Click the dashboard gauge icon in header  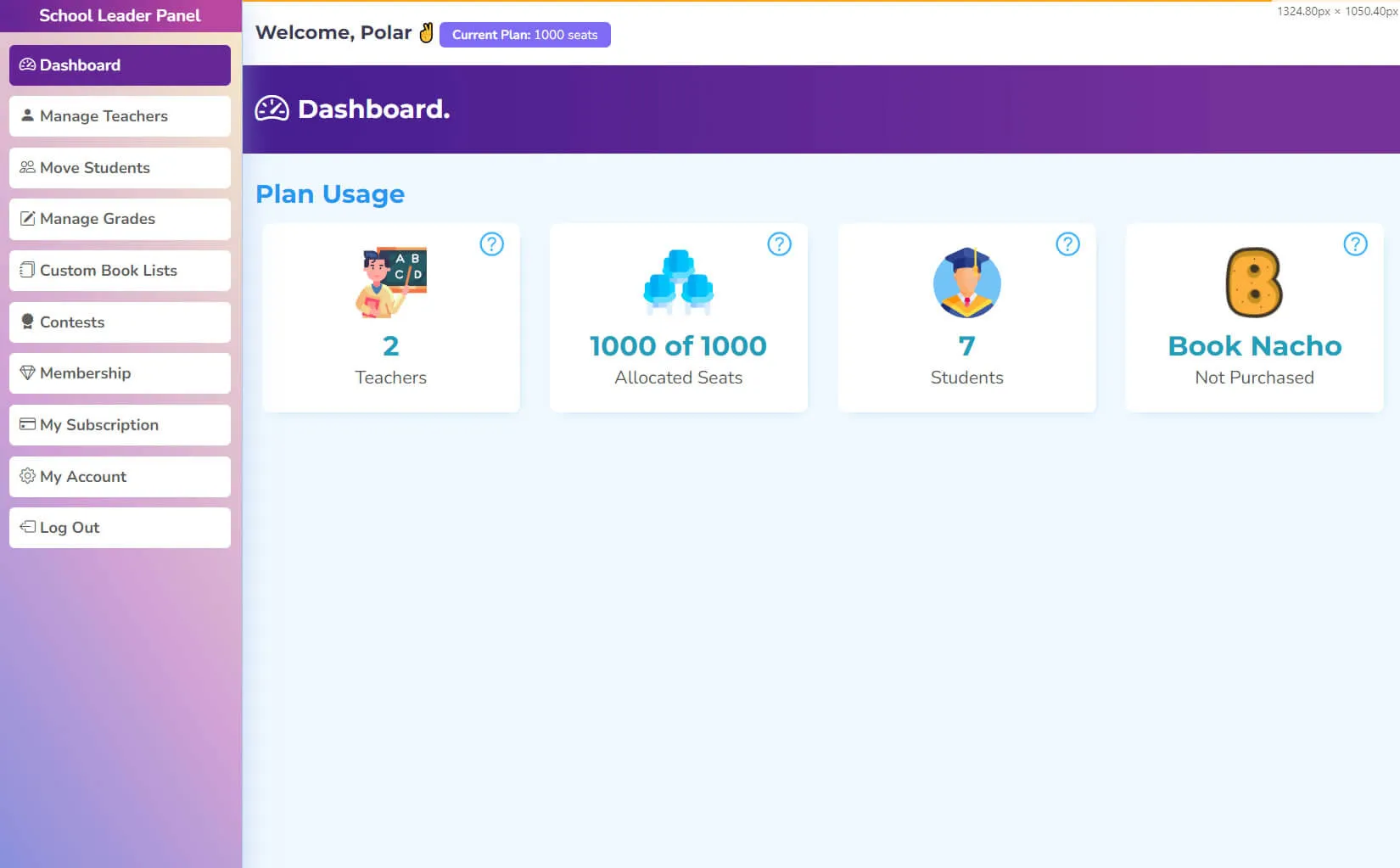[272, 109]
